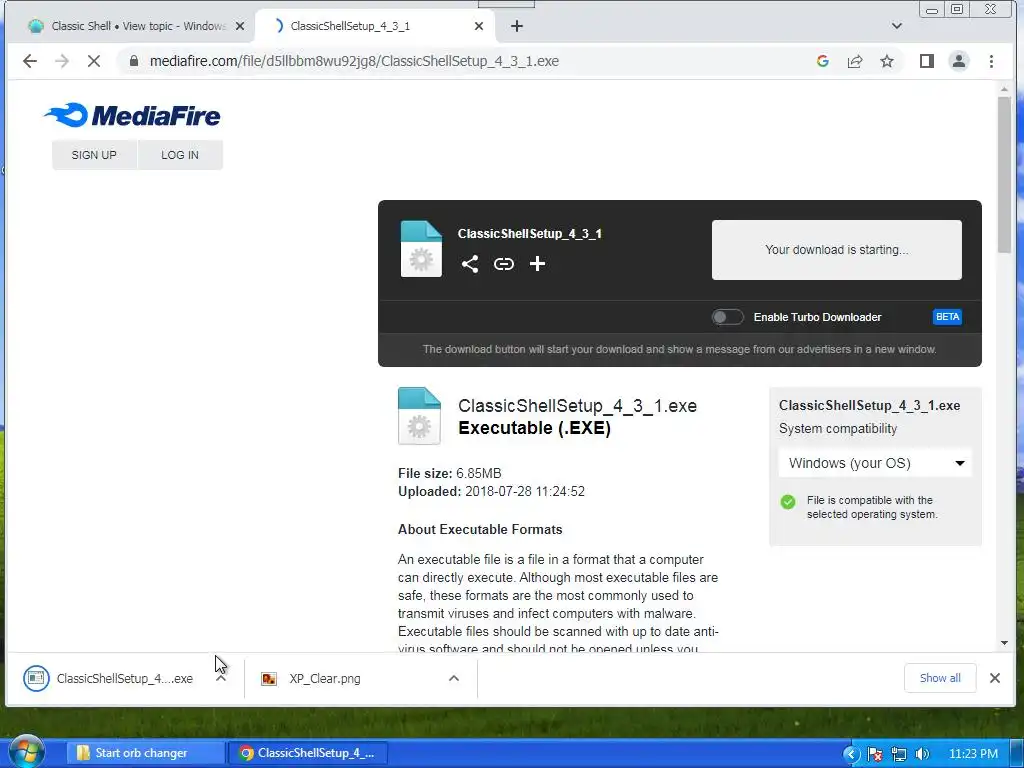Click the executable file icon beside file details

(x=419, y=416)
